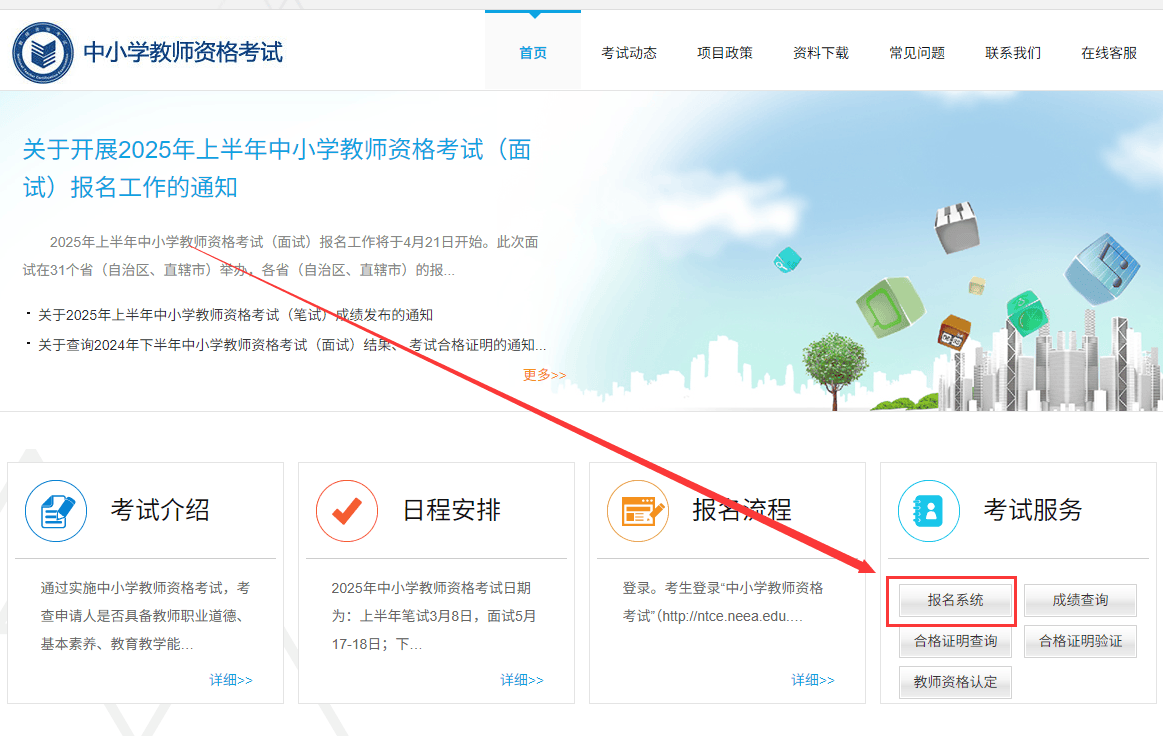Click the 考试服务 contact book icon

(x=929, y=511)
